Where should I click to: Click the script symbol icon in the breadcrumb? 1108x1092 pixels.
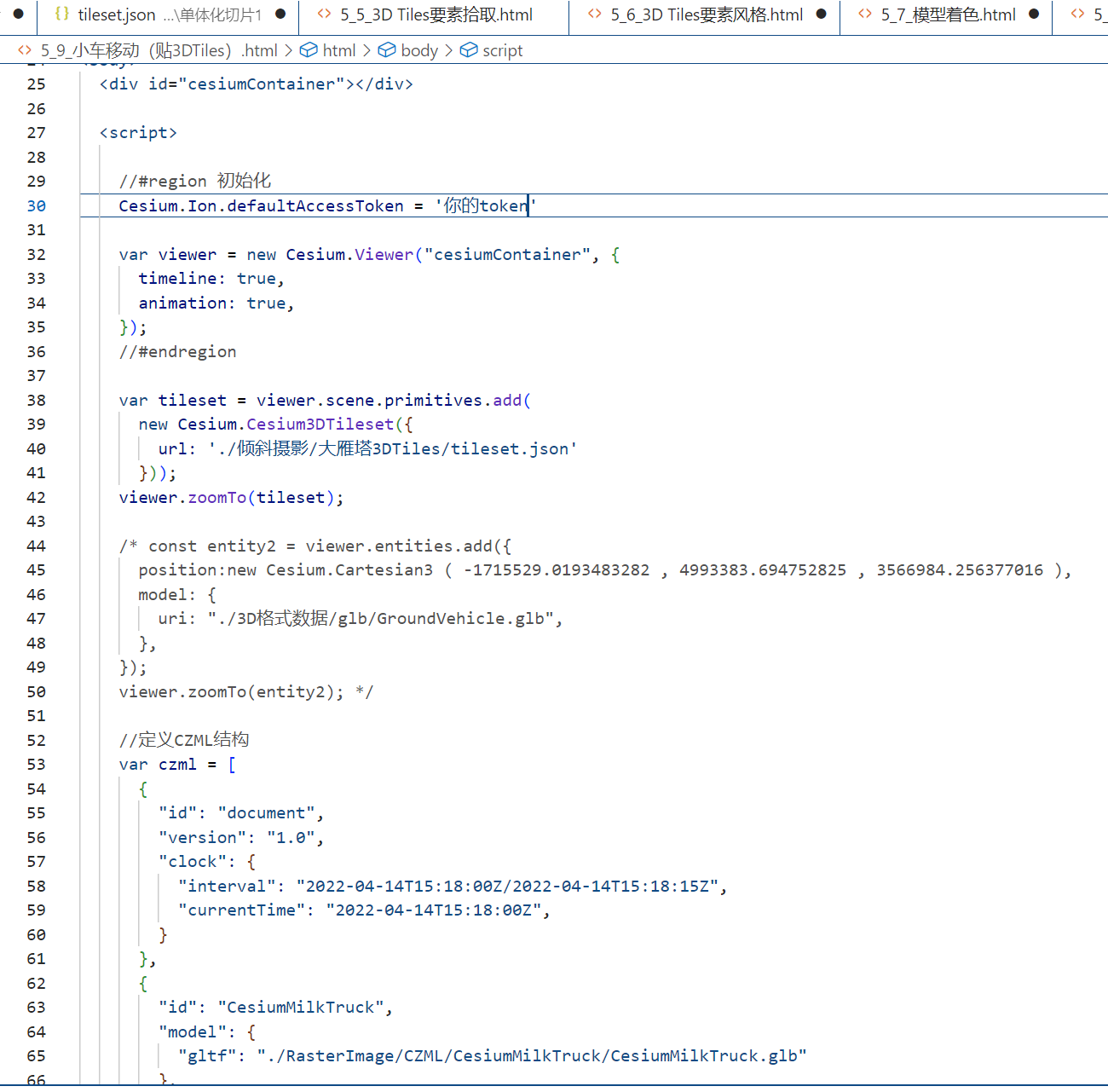point(469,50)
